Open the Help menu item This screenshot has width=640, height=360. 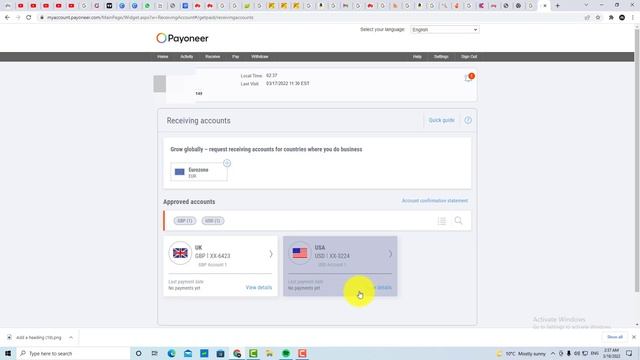pyautogui.click(x=417, y=57)
